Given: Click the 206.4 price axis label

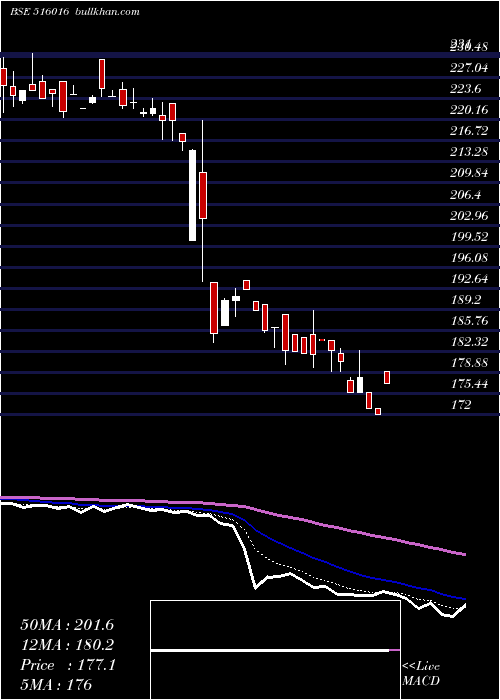Looking at the screenshot, I should 466,194.
